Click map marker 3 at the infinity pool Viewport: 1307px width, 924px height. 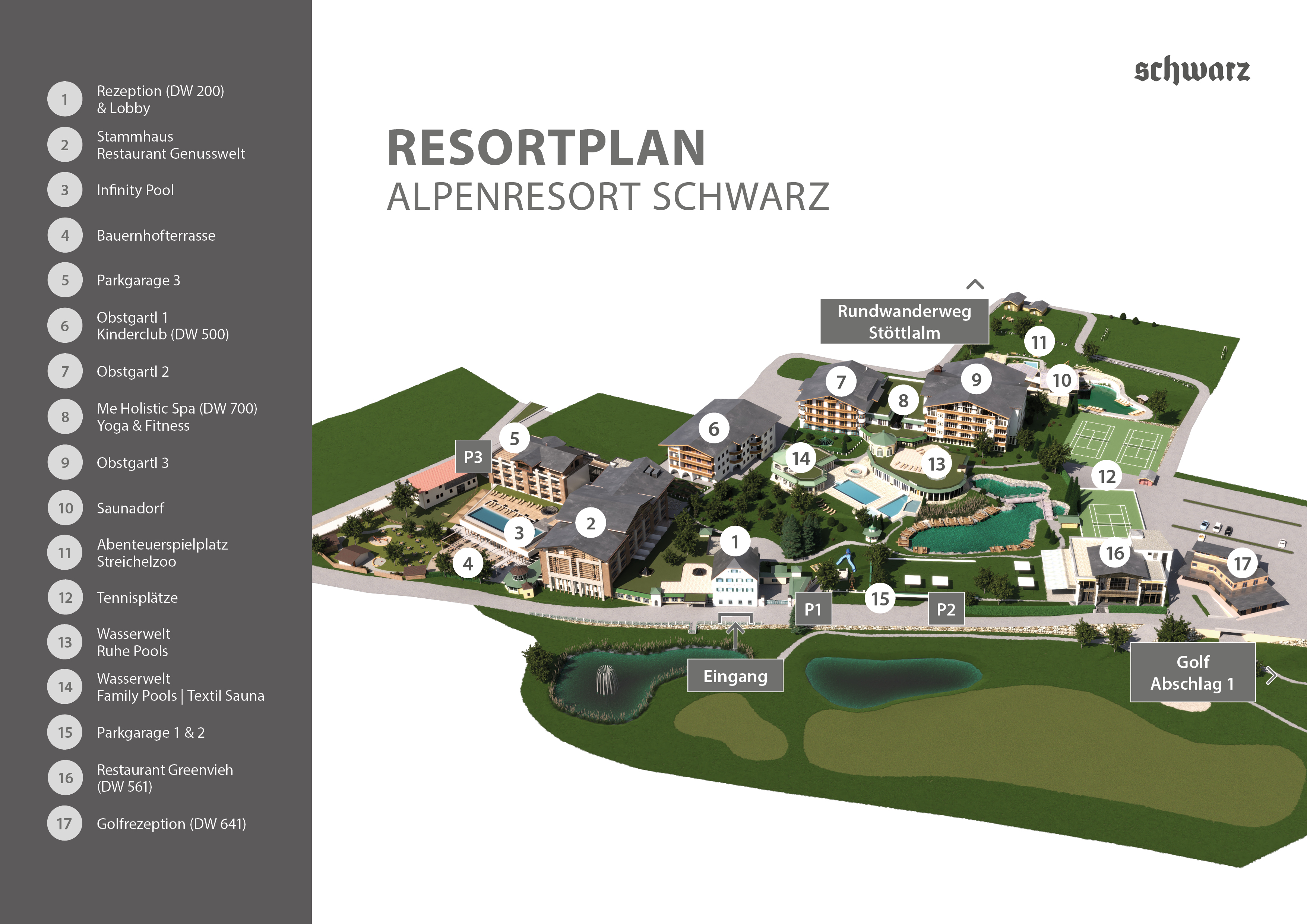coord(519,533)
